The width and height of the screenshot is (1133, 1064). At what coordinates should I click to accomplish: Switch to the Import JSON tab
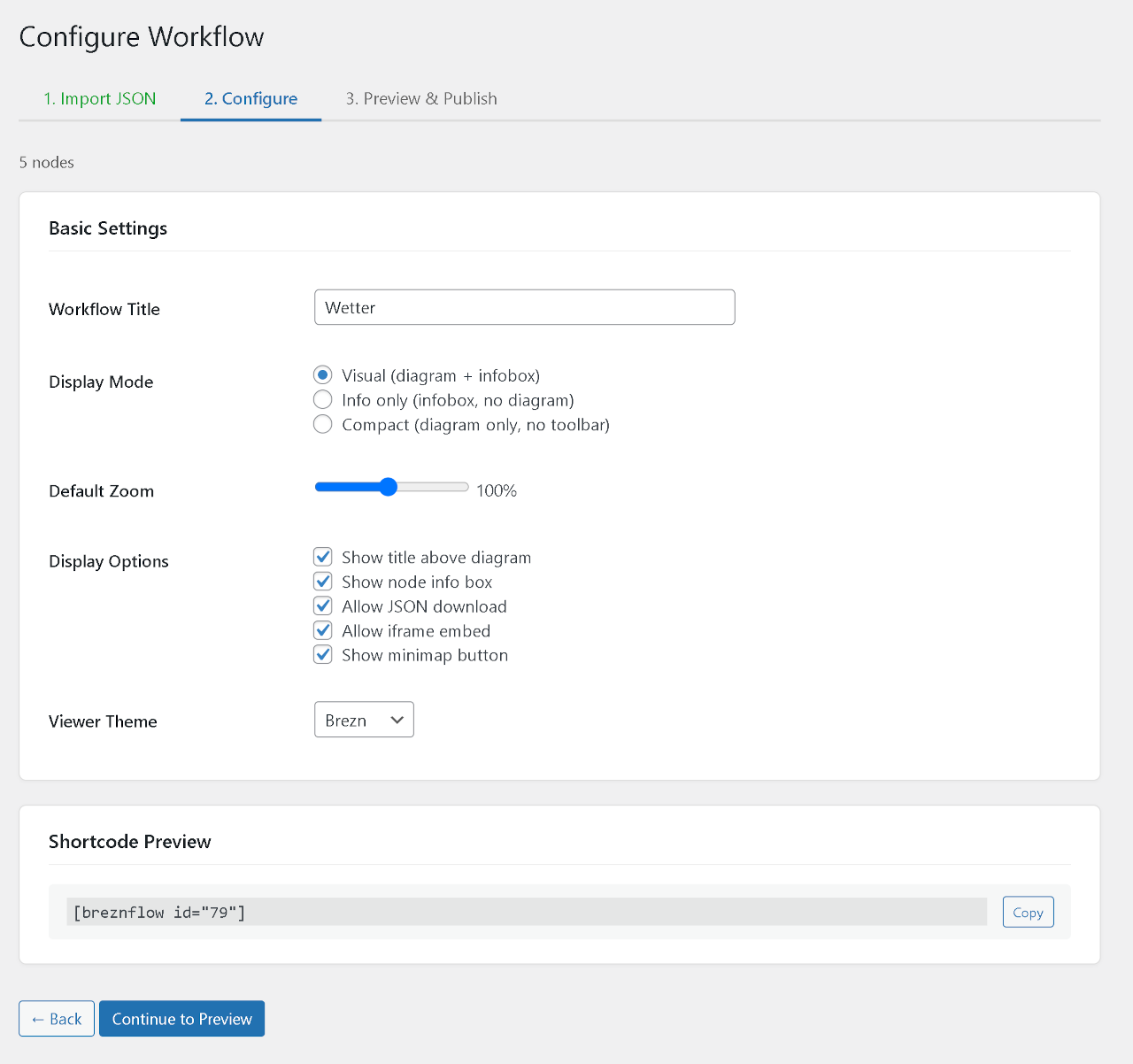[99, 98]
